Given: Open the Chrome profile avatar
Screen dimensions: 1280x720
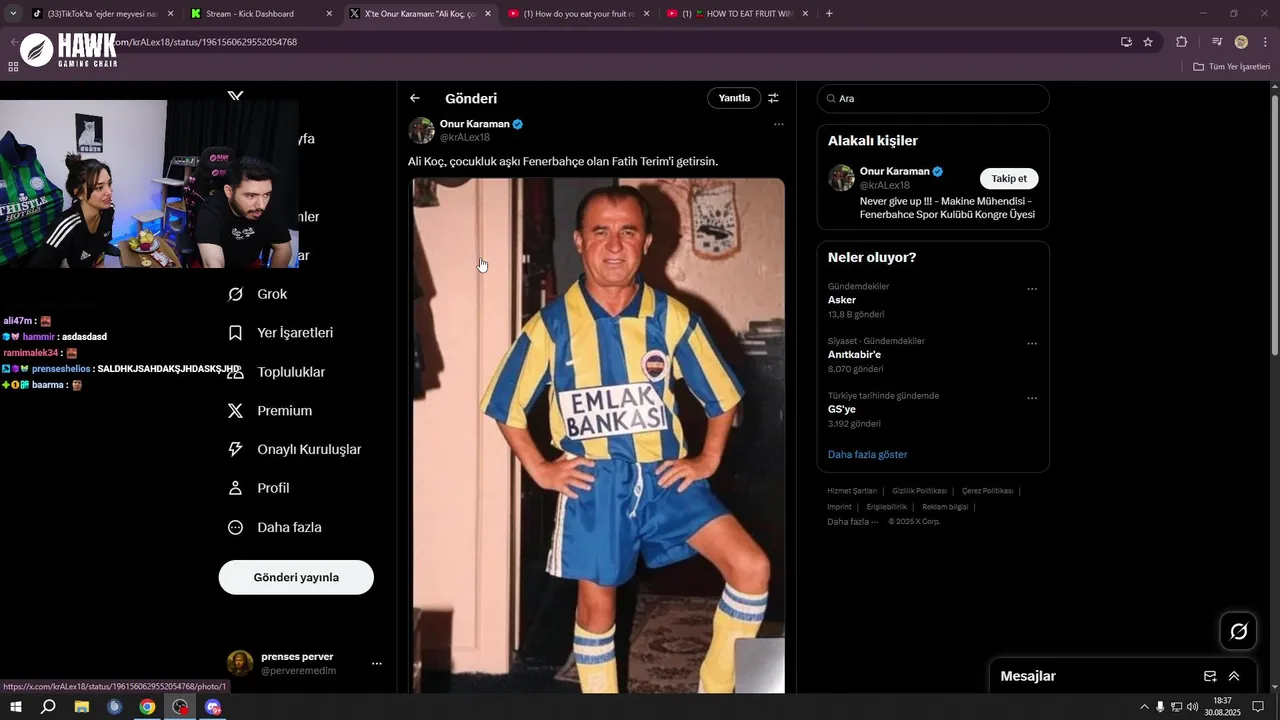Looking at the screenshot, I should click(1241, 42).
